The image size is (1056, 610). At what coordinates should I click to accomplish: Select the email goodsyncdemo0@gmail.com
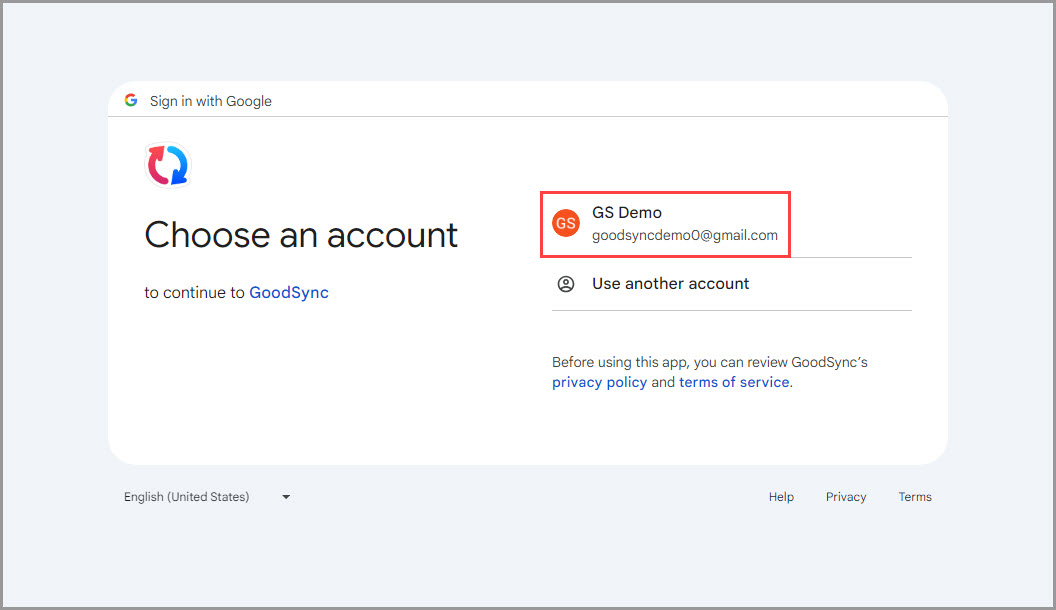688,235
